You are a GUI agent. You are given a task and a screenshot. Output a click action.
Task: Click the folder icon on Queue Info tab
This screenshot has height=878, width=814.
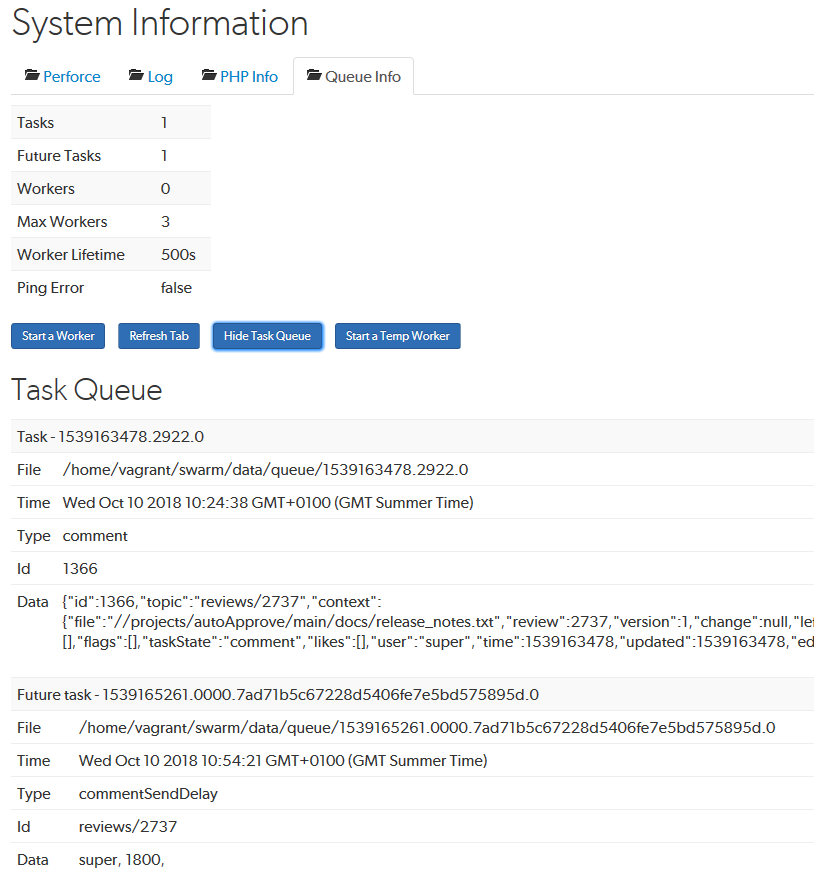314,75
